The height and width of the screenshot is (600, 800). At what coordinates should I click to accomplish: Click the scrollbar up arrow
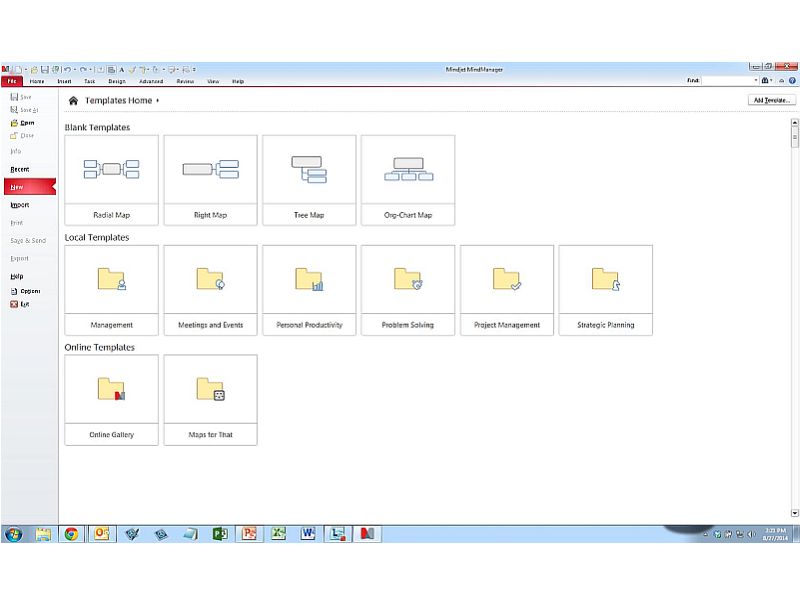(794, 122)
